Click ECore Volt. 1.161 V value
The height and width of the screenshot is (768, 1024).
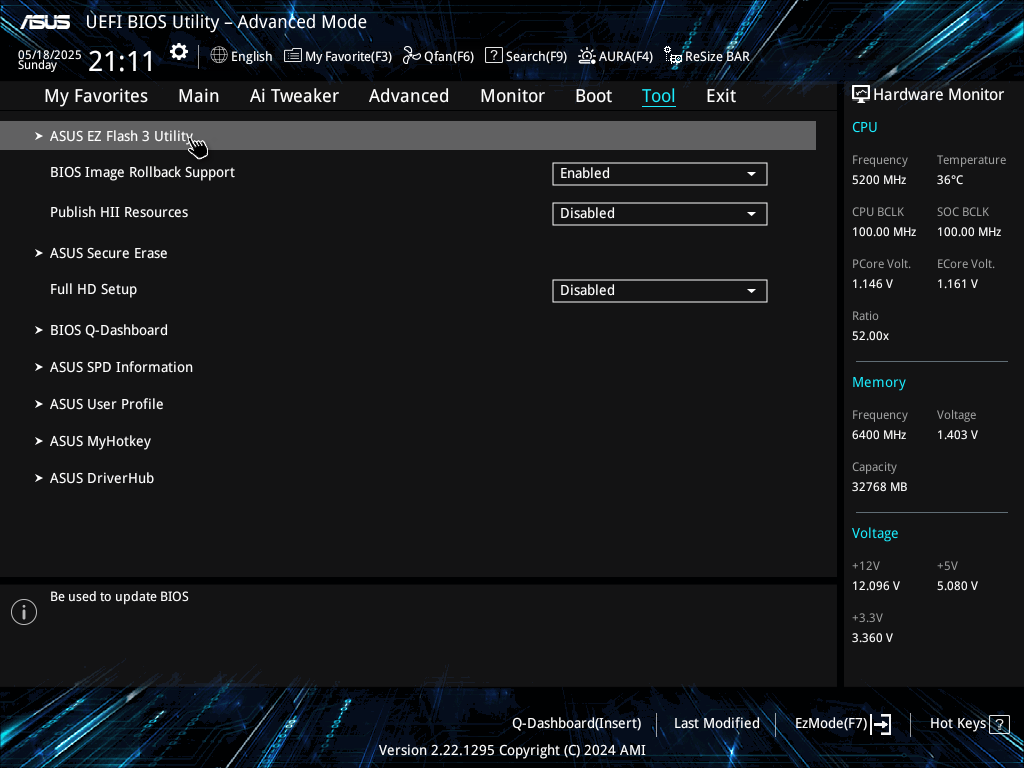pyautogui.click(x=957, y=284)
